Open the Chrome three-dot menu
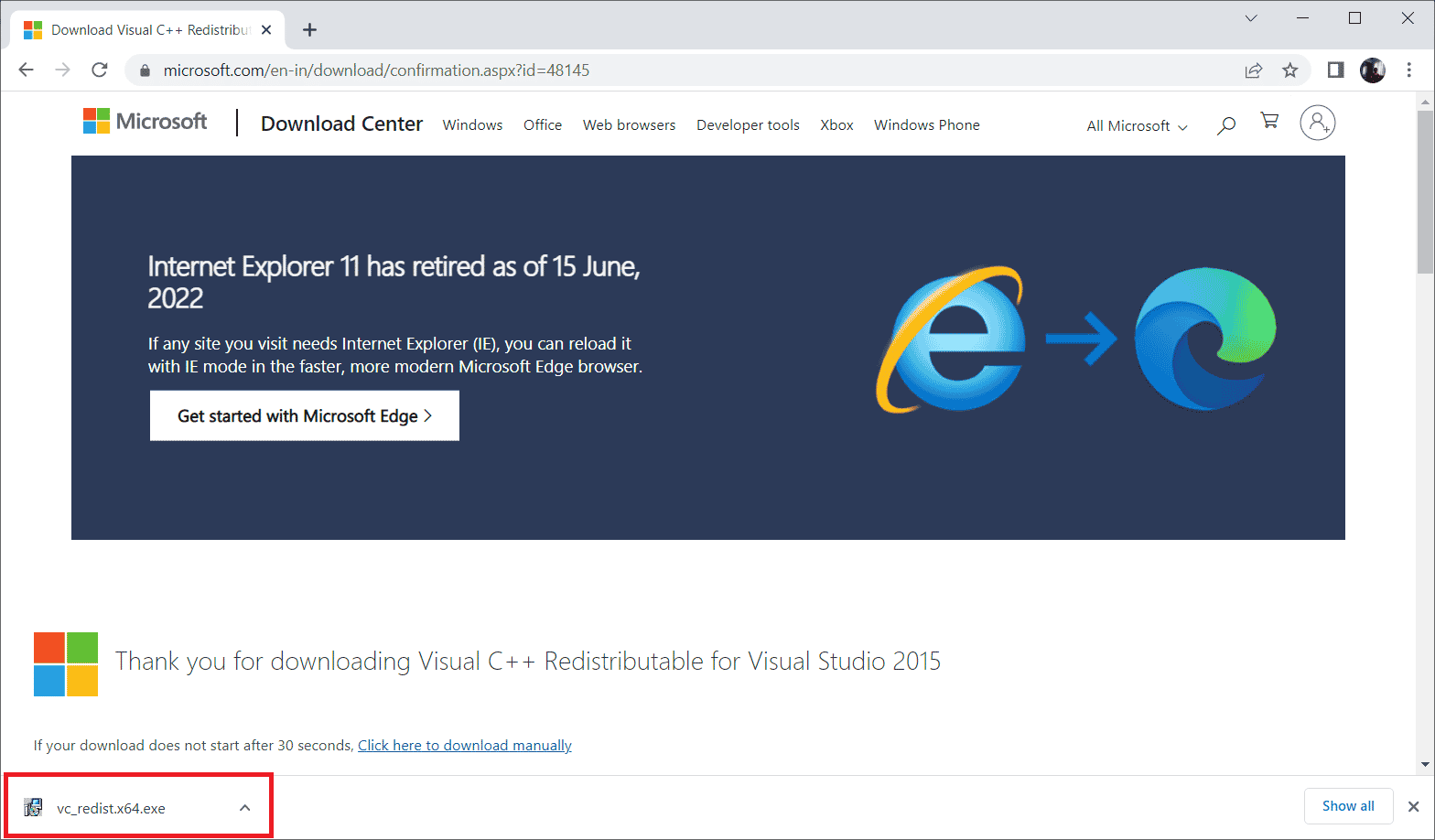The height and width of the screenshot is (840, 1435). coord(1409,70)
